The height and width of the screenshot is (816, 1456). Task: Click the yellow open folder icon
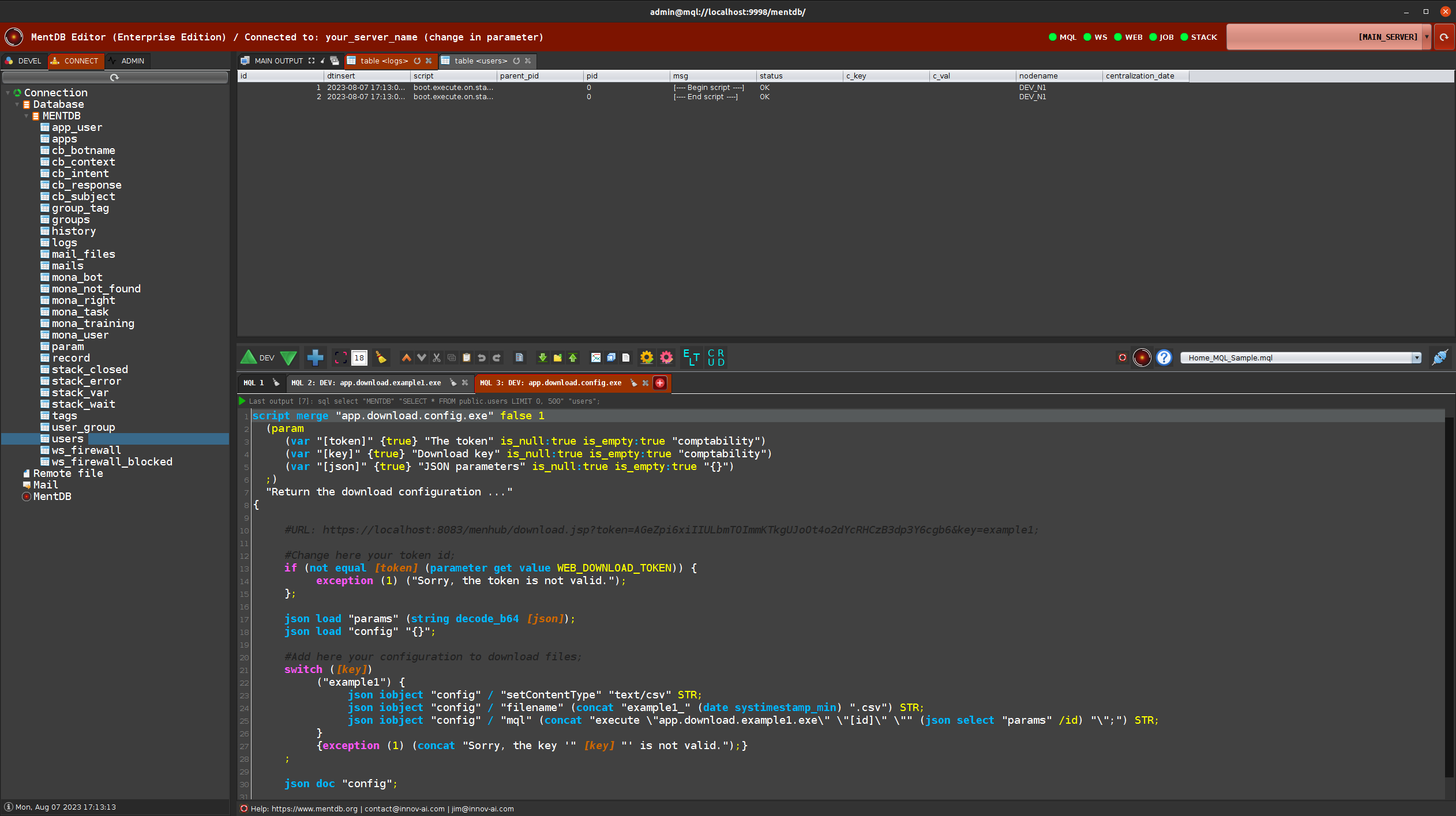pyautogui.click(x=558, y=358)
